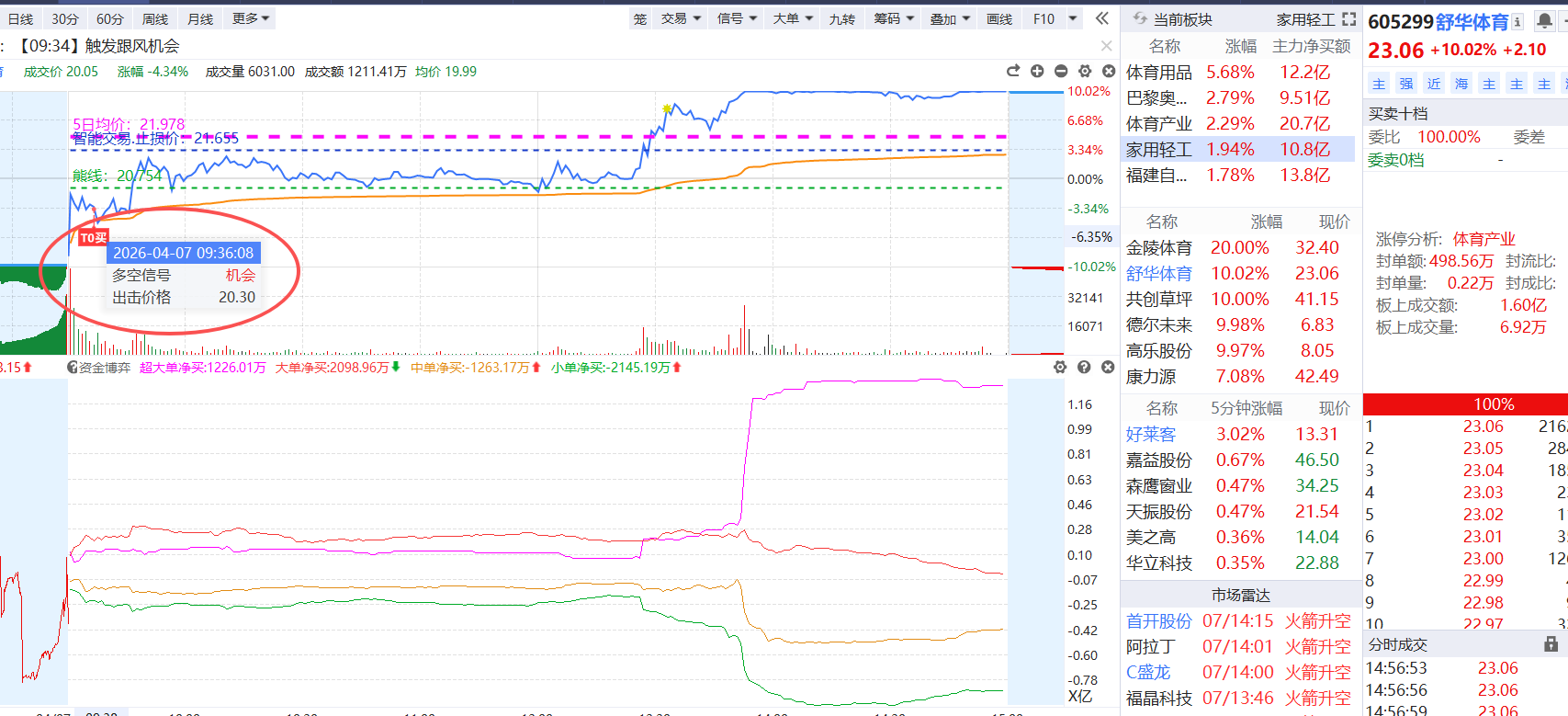The image size is (1568, 716).
Task: Close the 09:34 触发跟风机会 notification
Action: coord(1106,46)
